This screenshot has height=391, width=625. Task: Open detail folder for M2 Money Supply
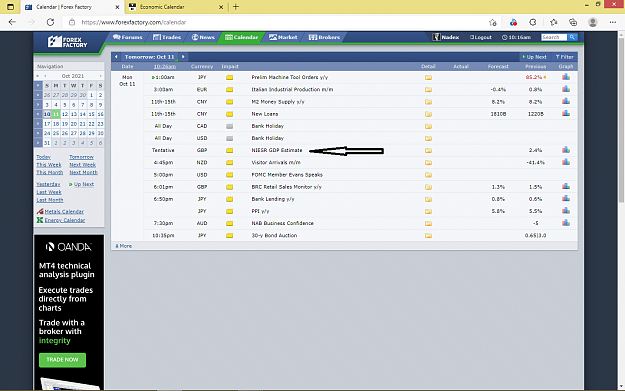coord(428,102)
